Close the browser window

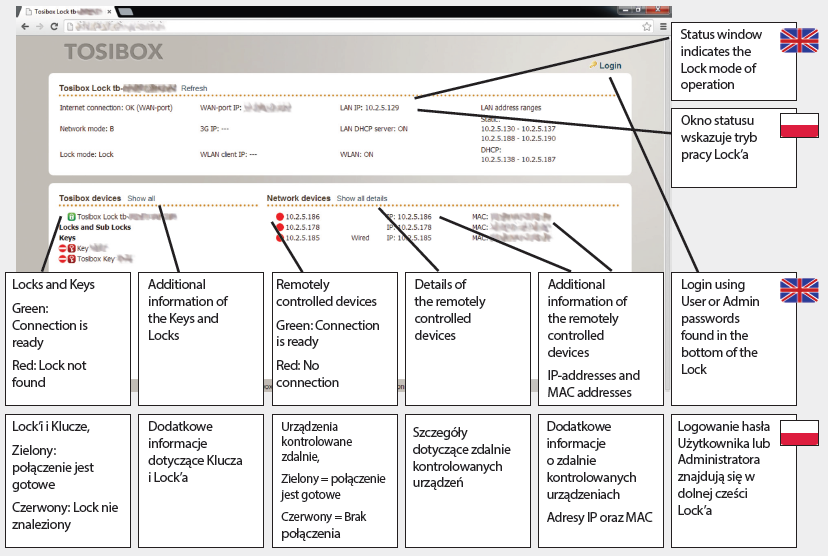pyautogui.click(x=658, y=10)
